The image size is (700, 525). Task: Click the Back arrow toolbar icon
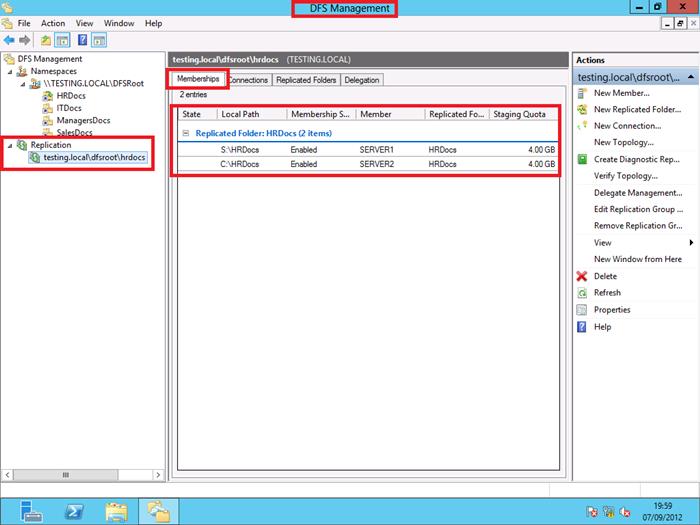point(9,41)
